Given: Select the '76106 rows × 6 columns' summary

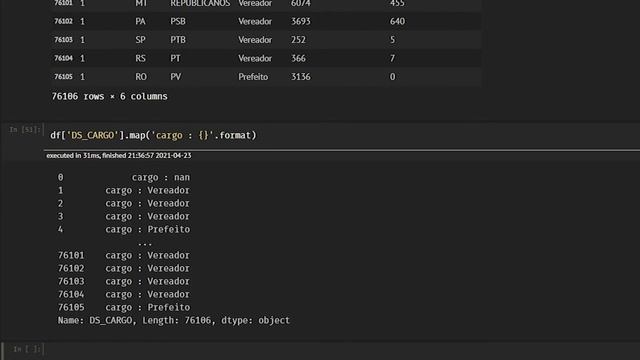Looking at the screenshot, I should coord(109,97).
